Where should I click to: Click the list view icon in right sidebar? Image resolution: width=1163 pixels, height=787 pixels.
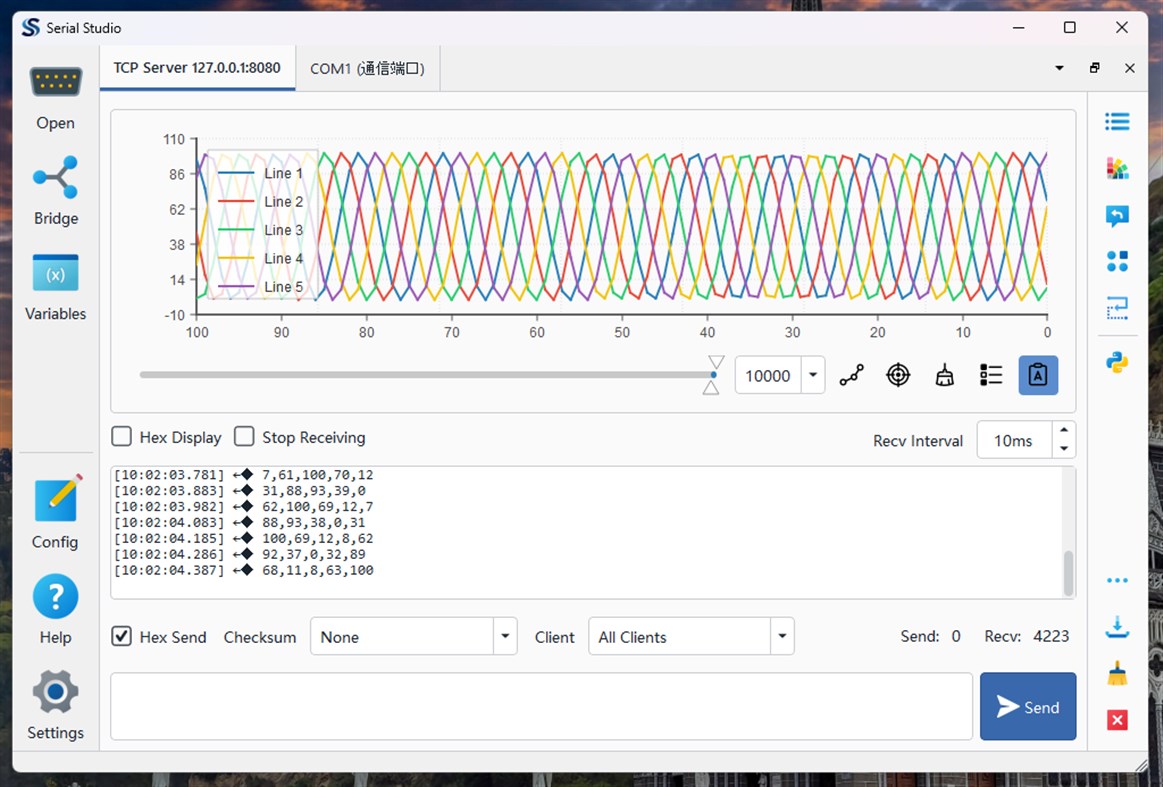(x=1117, y=122)
